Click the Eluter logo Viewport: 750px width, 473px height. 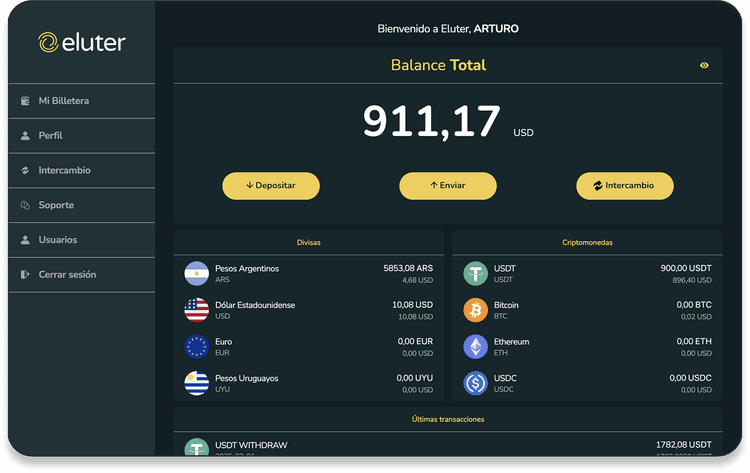click(82, 42)
